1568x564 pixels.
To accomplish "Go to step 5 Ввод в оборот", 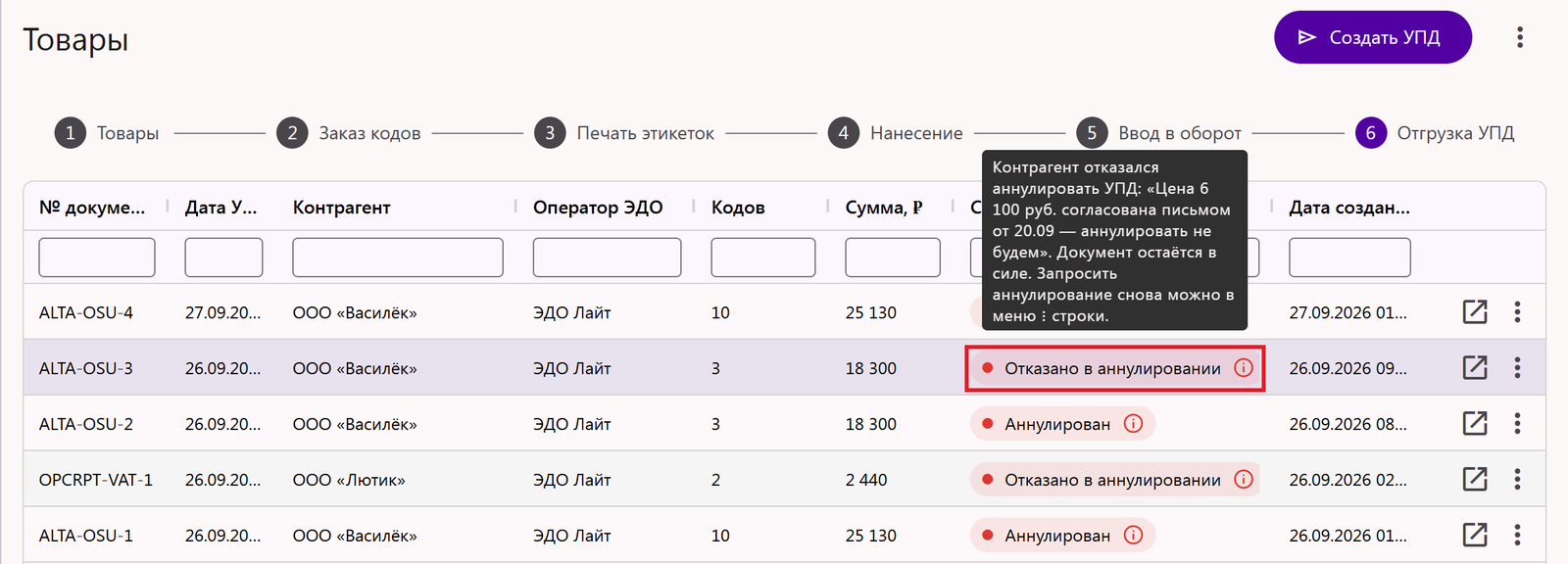I will click(x=1159, y=133).
